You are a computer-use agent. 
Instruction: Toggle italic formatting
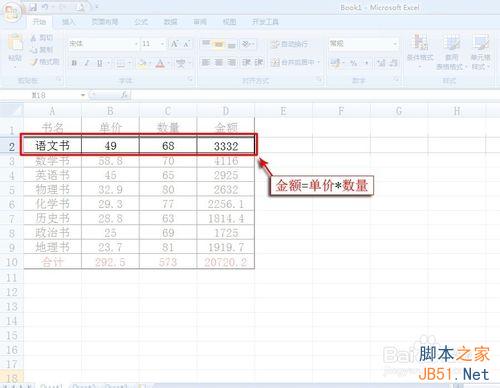87,63
